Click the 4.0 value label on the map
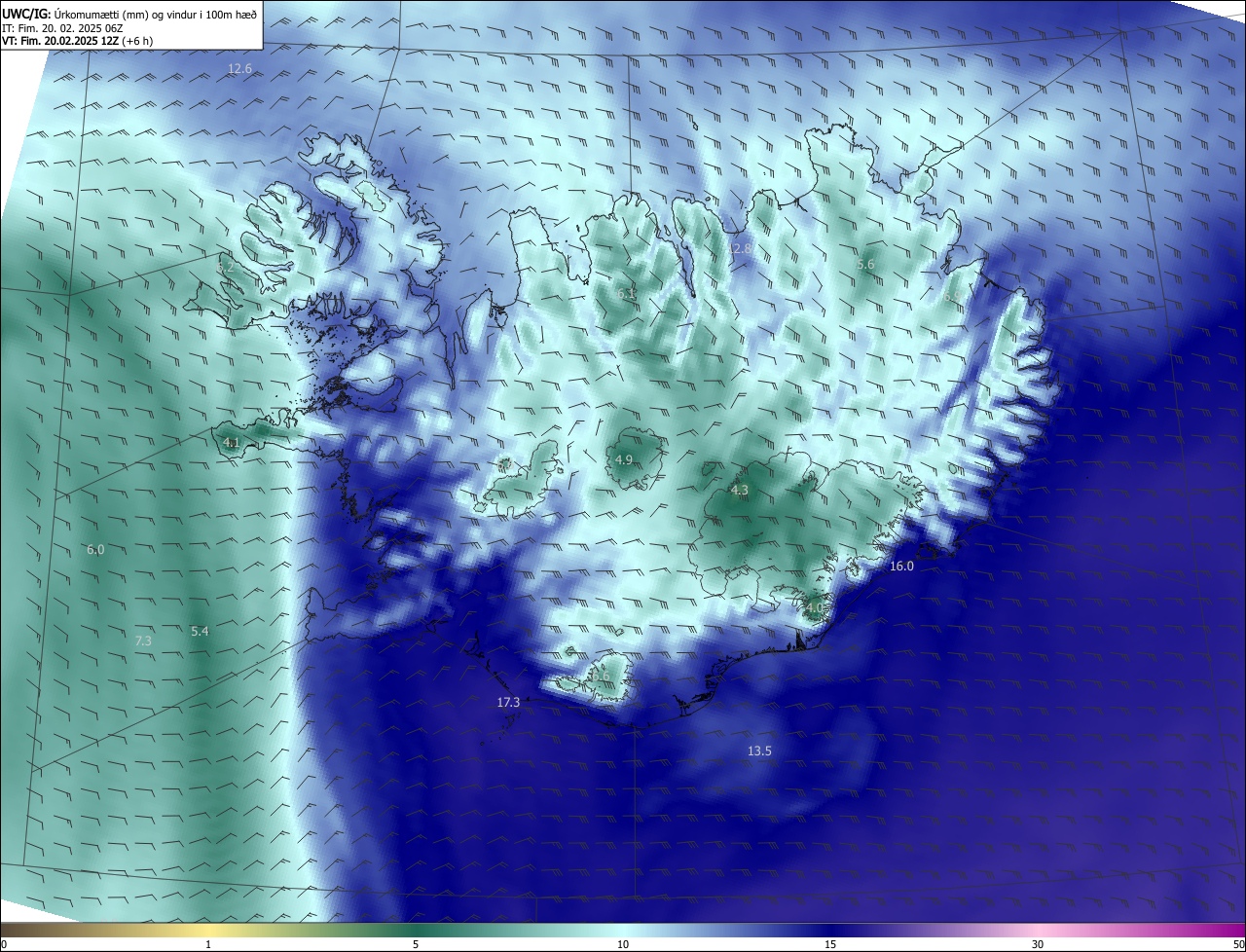Screen dimensions: 1246x952 coord(814,607)
